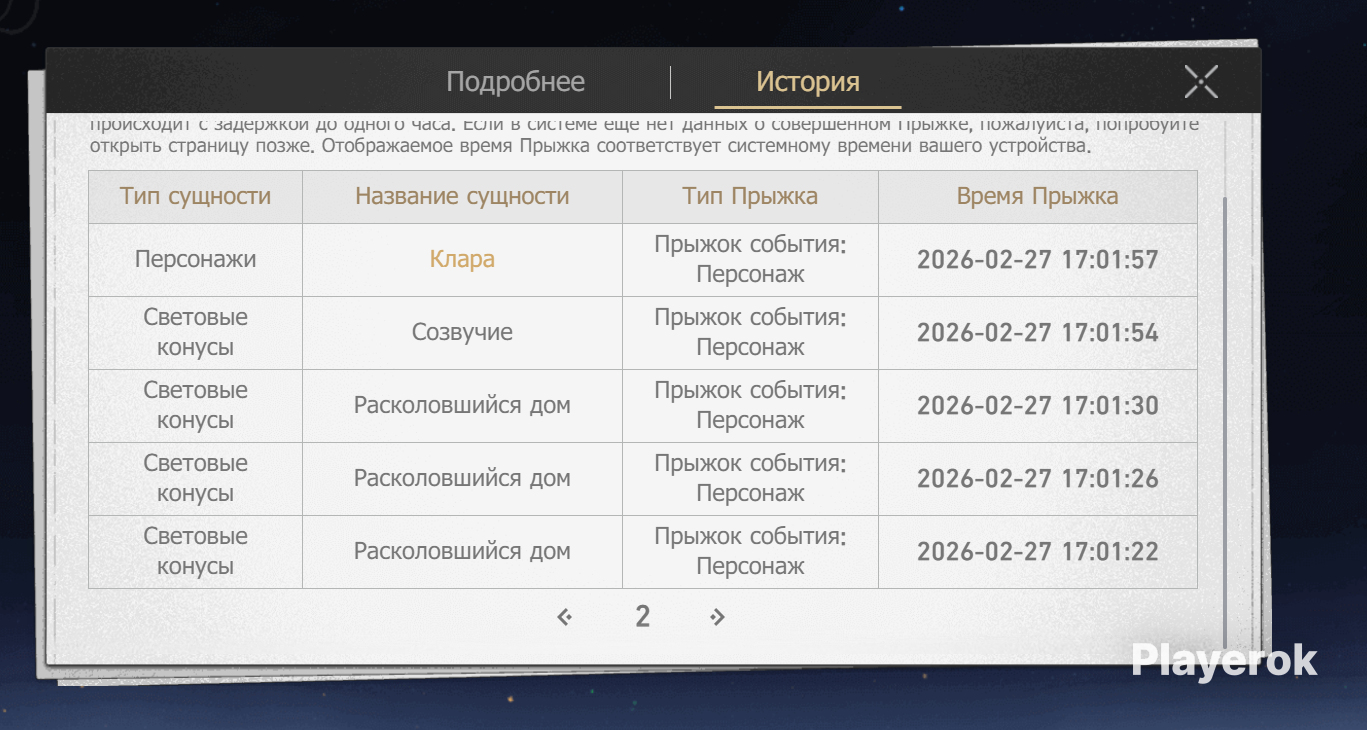
Task: Click the Тип Прыжка column header
Action: click(x=750, y=196)
